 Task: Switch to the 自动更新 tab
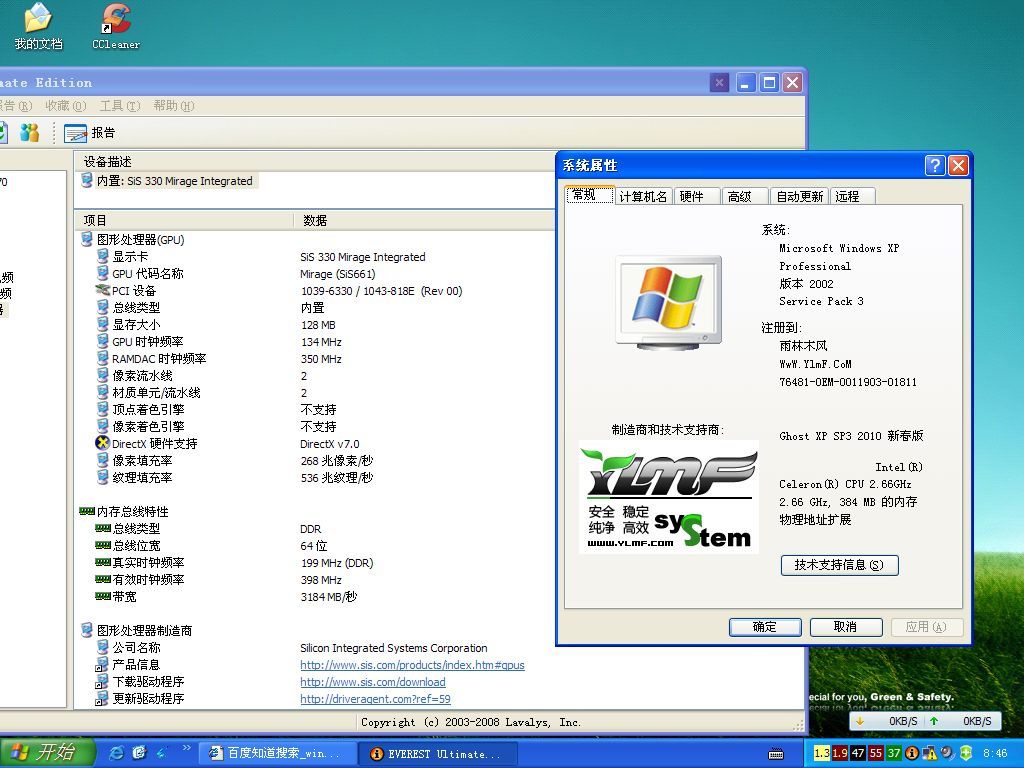799,197
